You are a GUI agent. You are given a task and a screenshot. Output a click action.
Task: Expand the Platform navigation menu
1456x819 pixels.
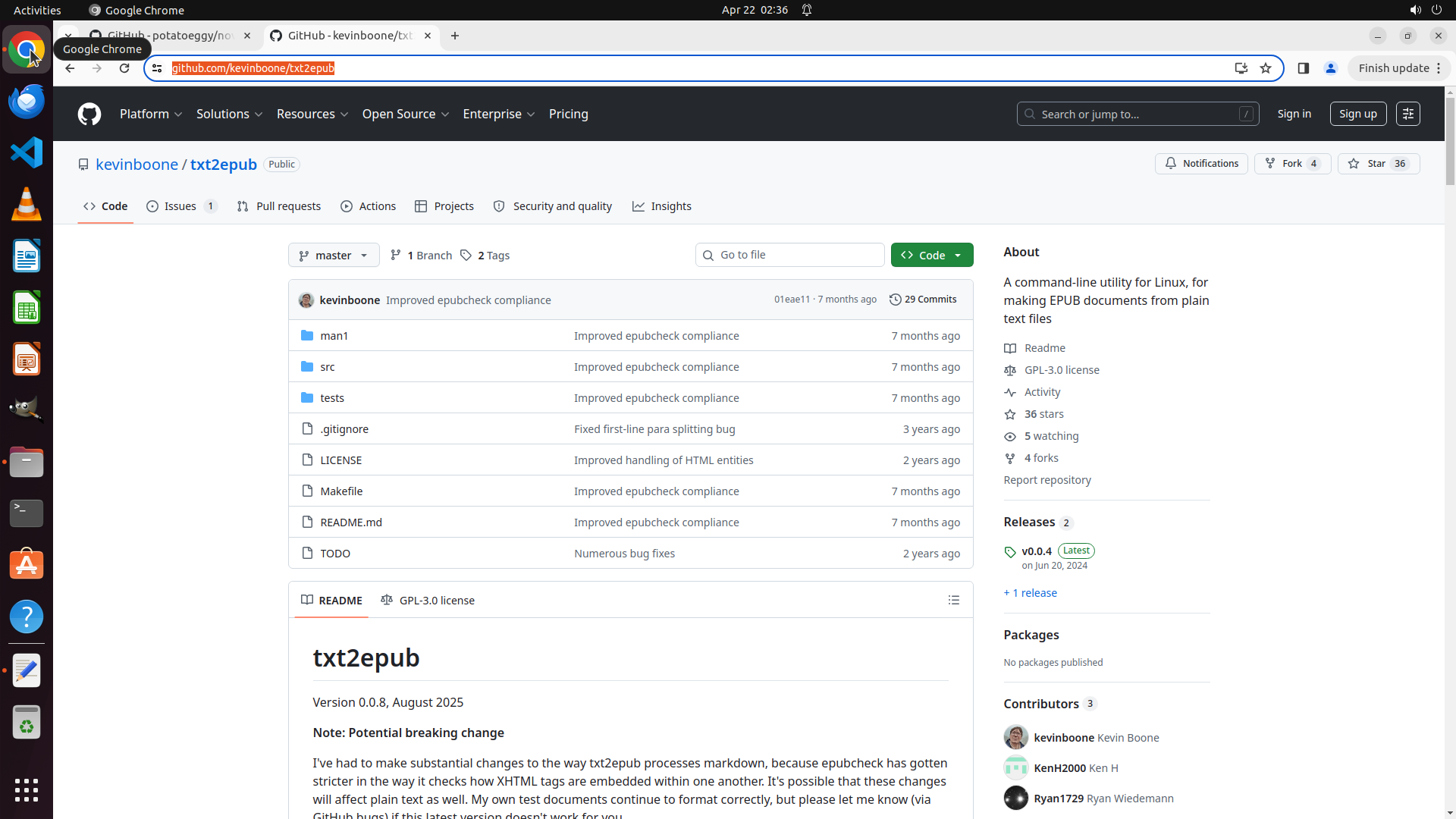coord(151,114)
